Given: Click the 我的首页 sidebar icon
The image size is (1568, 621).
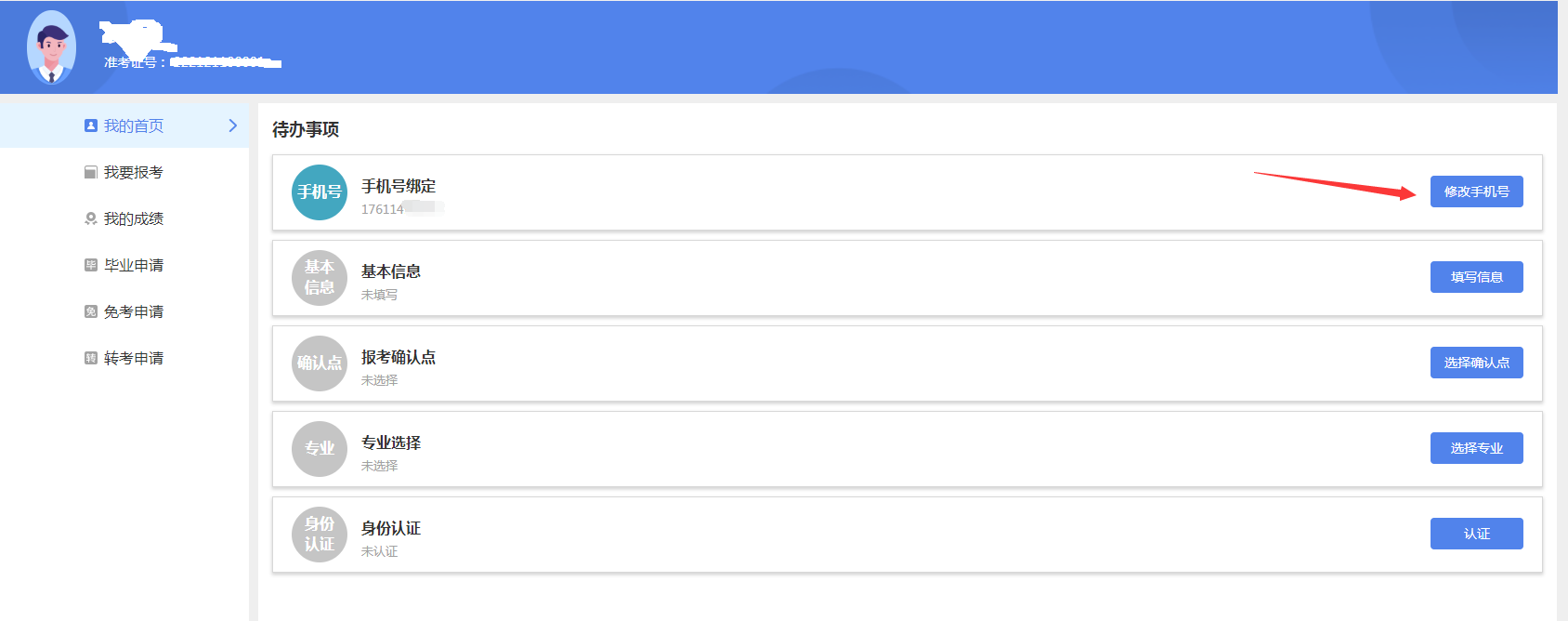Looking at the screenshot, I should 91,126.
